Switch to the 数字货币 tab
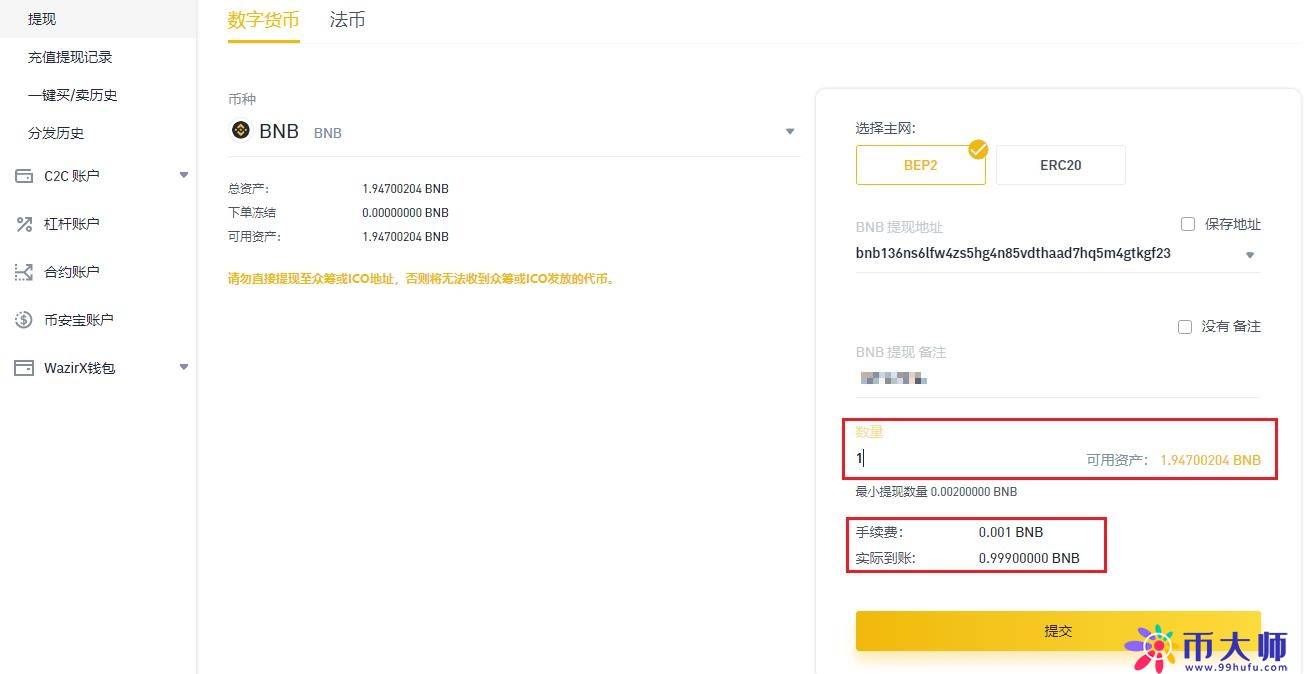1311x674 pixels. pyautogui.click(x=263, y=20)
